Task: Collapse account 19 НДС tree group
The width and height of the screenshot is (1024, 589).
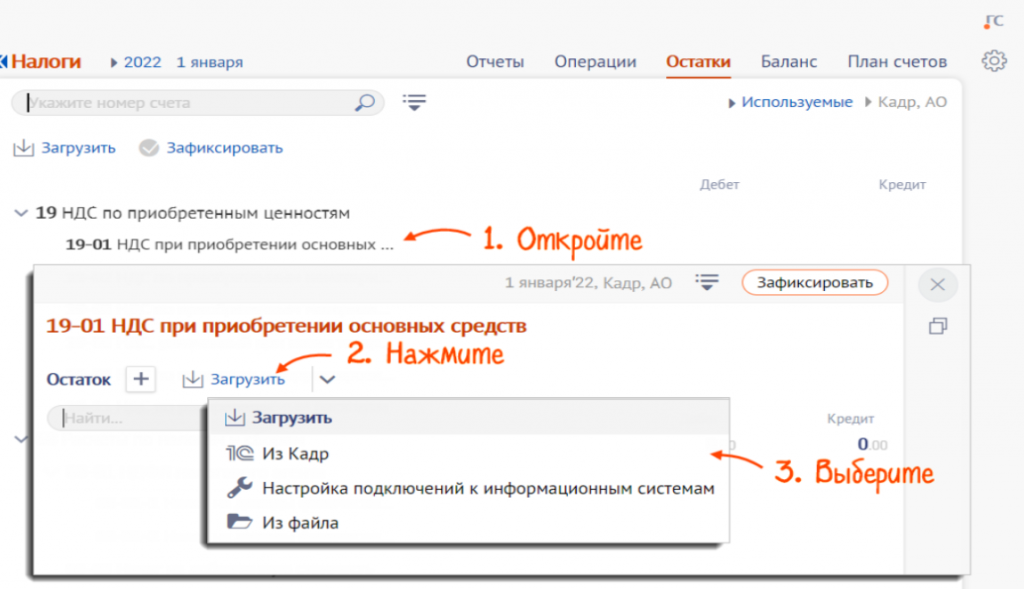Action: (20, 213)
